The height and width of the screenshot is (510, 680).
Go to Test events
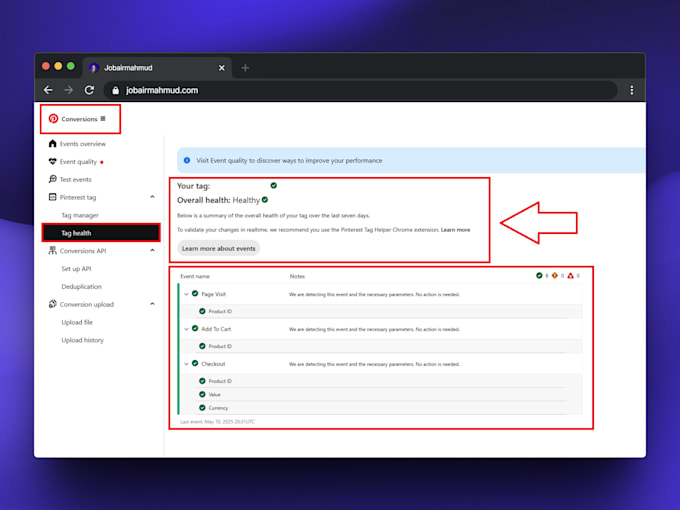pos(75,180)
